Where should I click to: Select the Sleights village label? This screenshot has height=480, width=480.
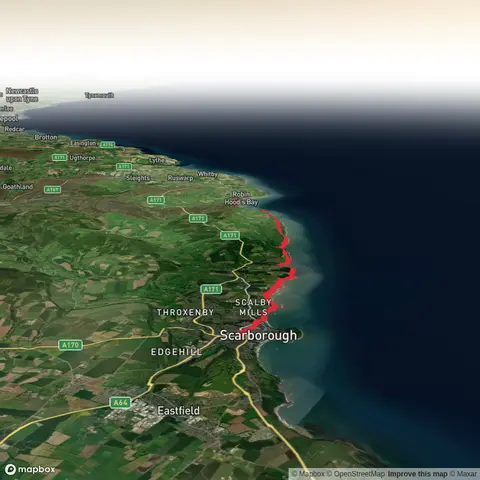point(138,178)
